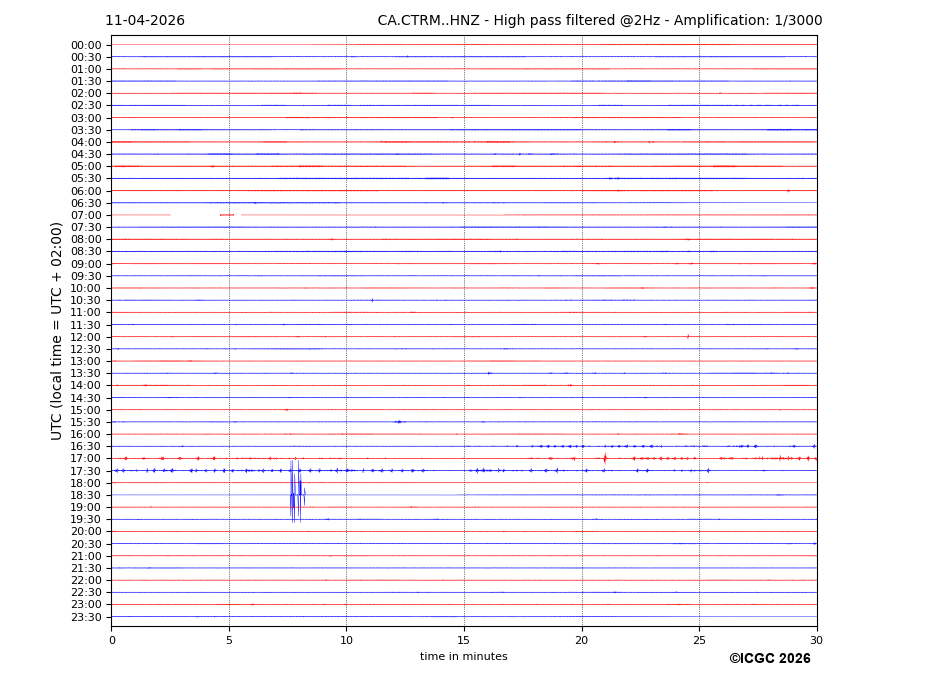This screenshot has width=927, height=696.
Task: Select the x-axis tick label 15
Action: [464, 640]
